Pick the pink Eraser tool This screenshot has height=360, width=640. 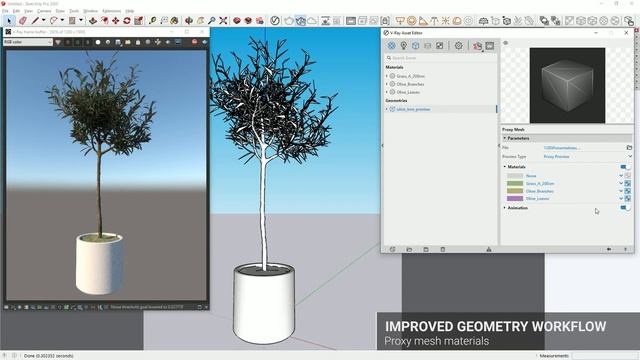(x=23, y=20)
